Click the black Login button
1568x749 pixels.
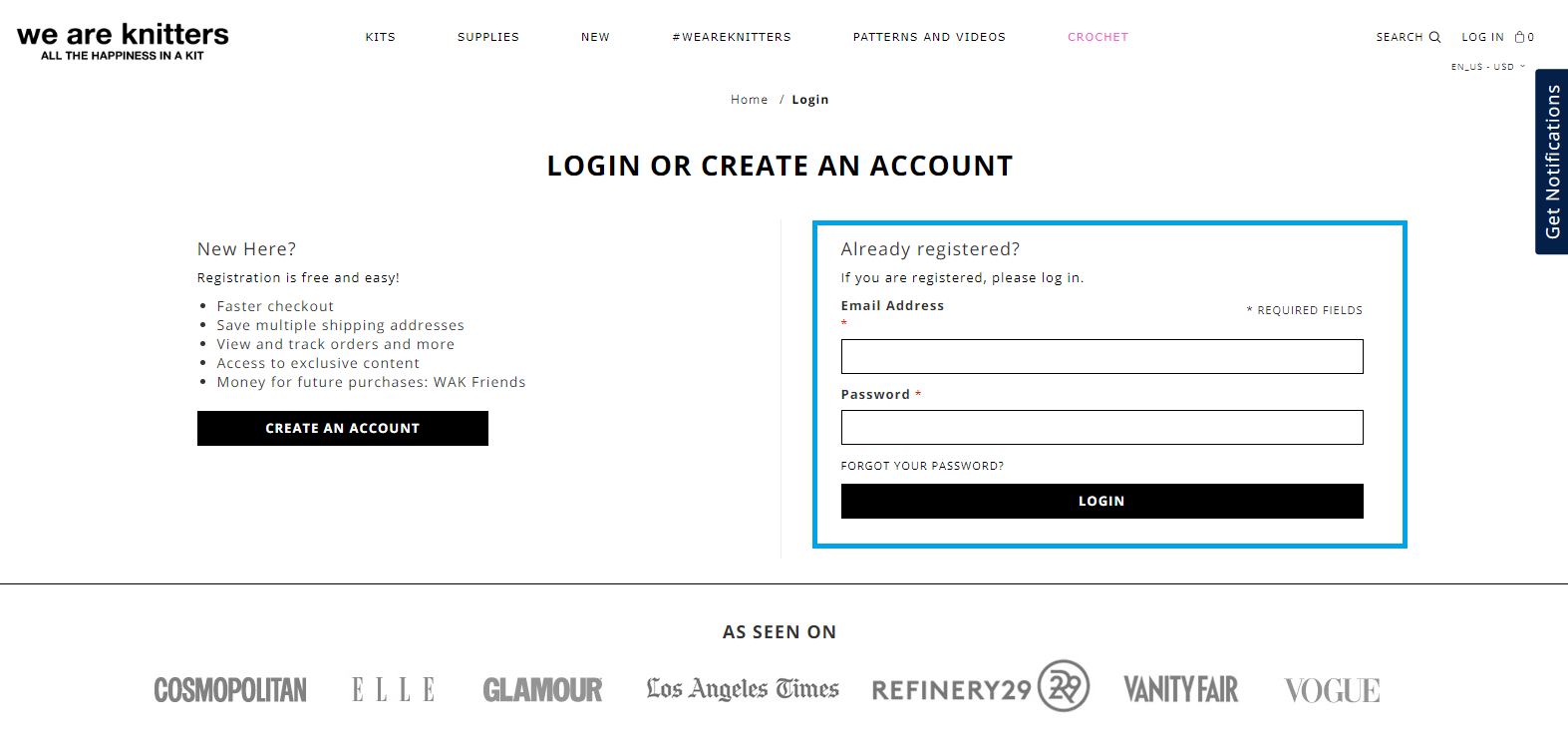pyautogui.click(x=1101, y=501)
